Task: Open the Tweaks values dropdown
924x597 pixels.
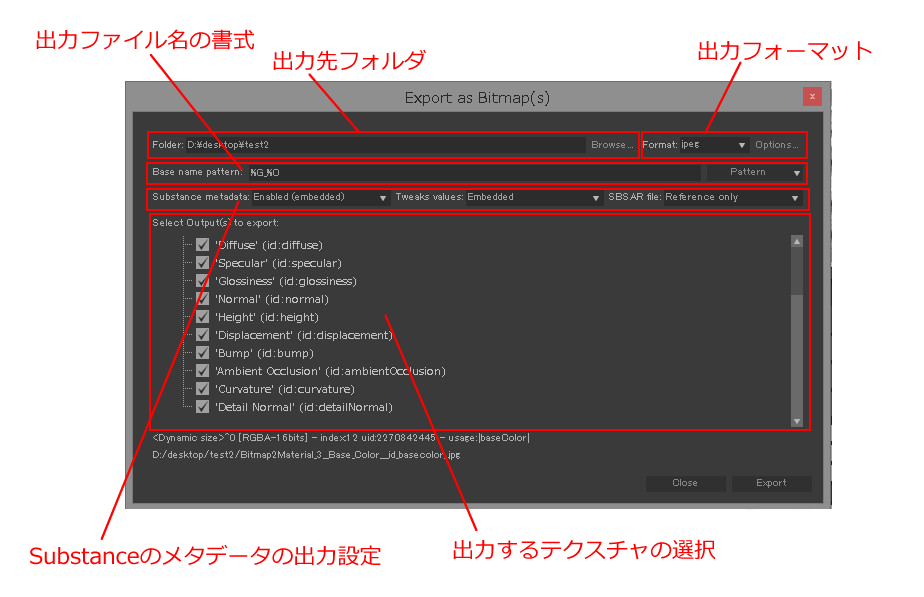Action: click(x=533, y=197)
